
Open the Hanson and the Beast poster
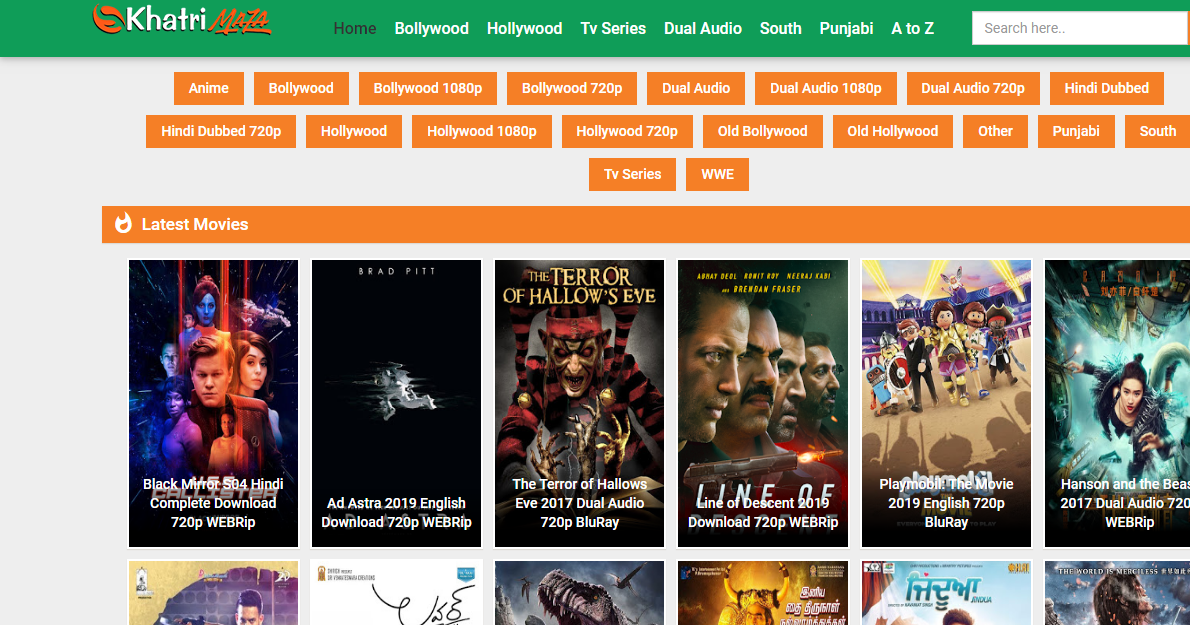tap(1117, 404)
